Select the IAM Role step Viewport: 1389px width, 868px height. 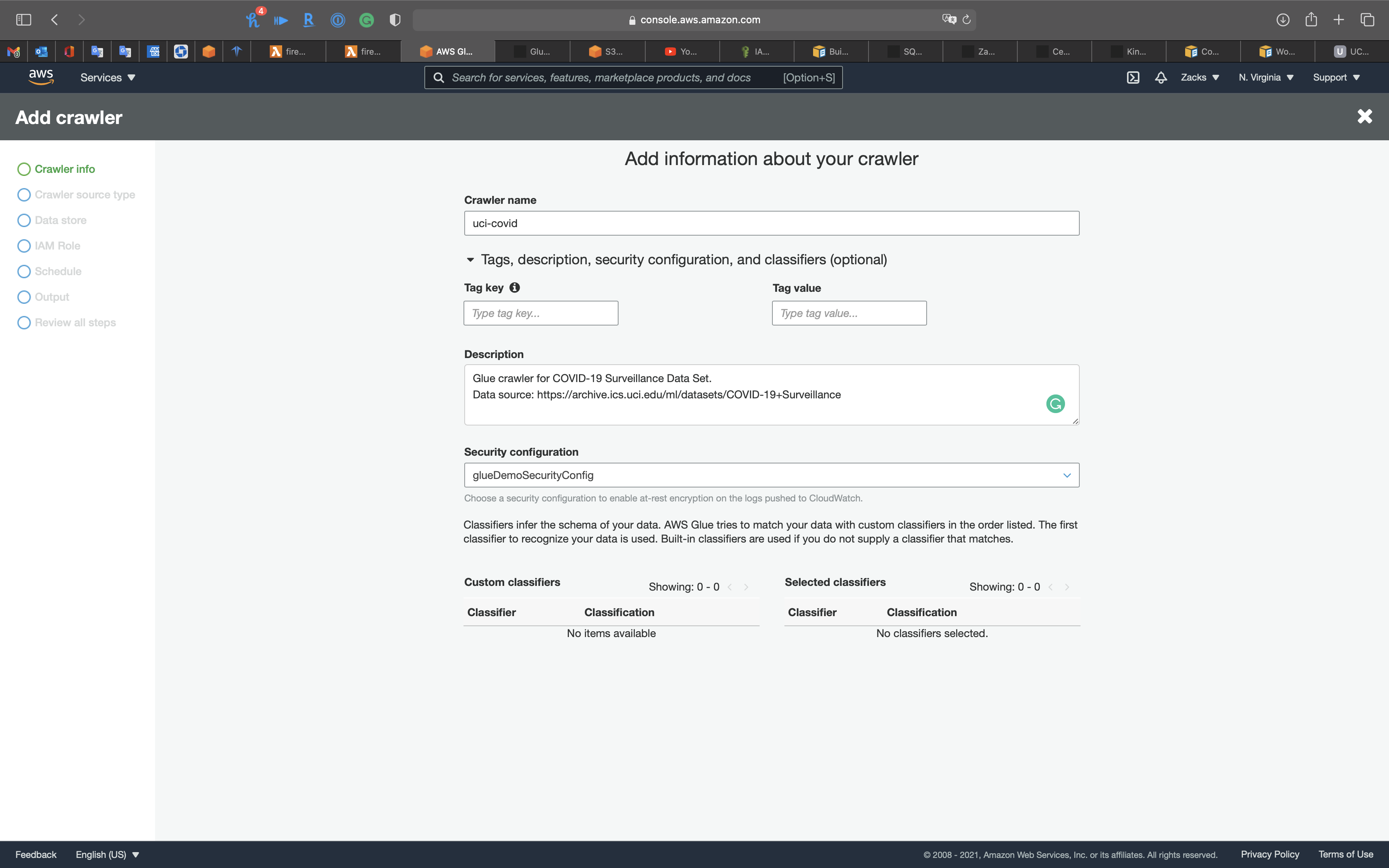pyautogui.click(x=57, y=246)
